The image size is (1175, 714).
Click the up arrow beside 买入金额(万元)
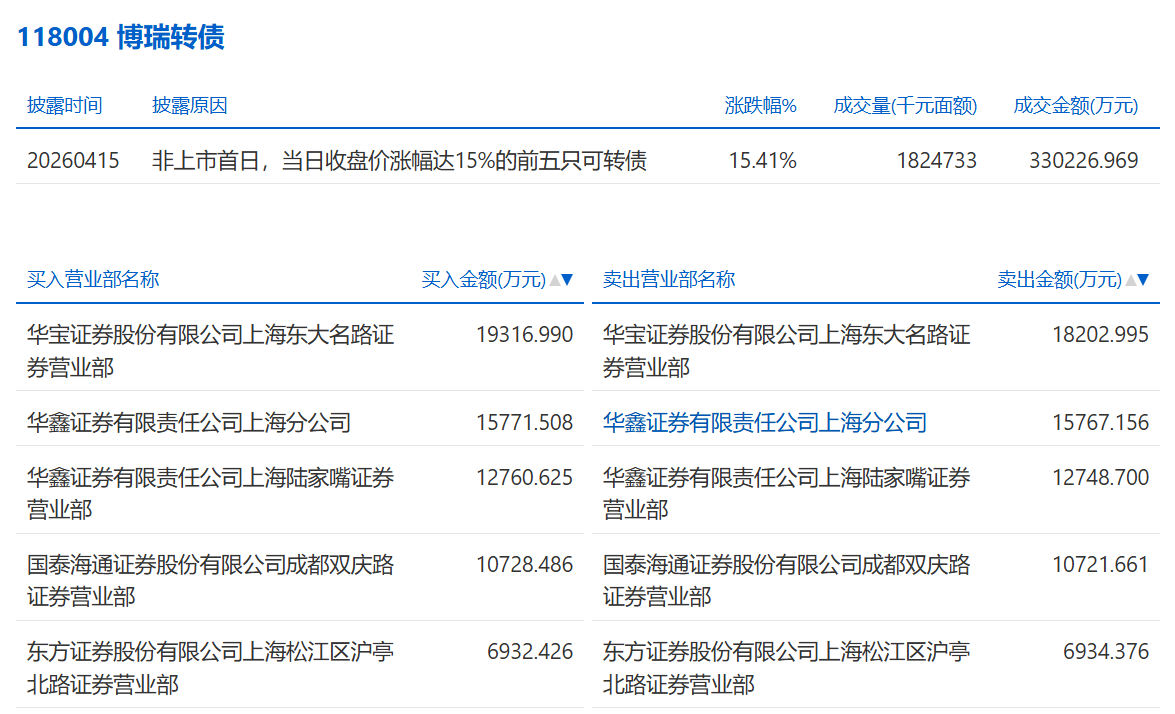[554, 280]
